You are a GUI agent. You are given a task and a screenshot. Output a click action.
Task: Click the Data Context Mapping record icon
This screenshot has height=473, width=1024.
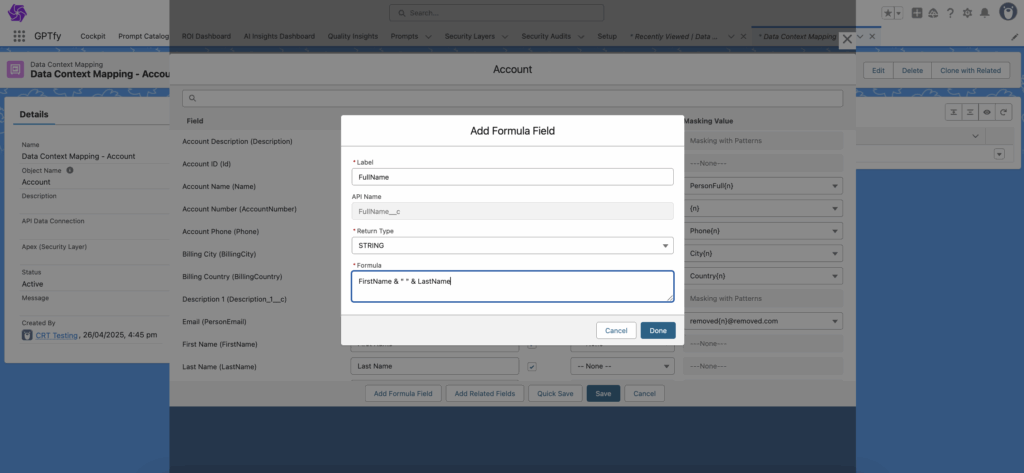point(15,69)
